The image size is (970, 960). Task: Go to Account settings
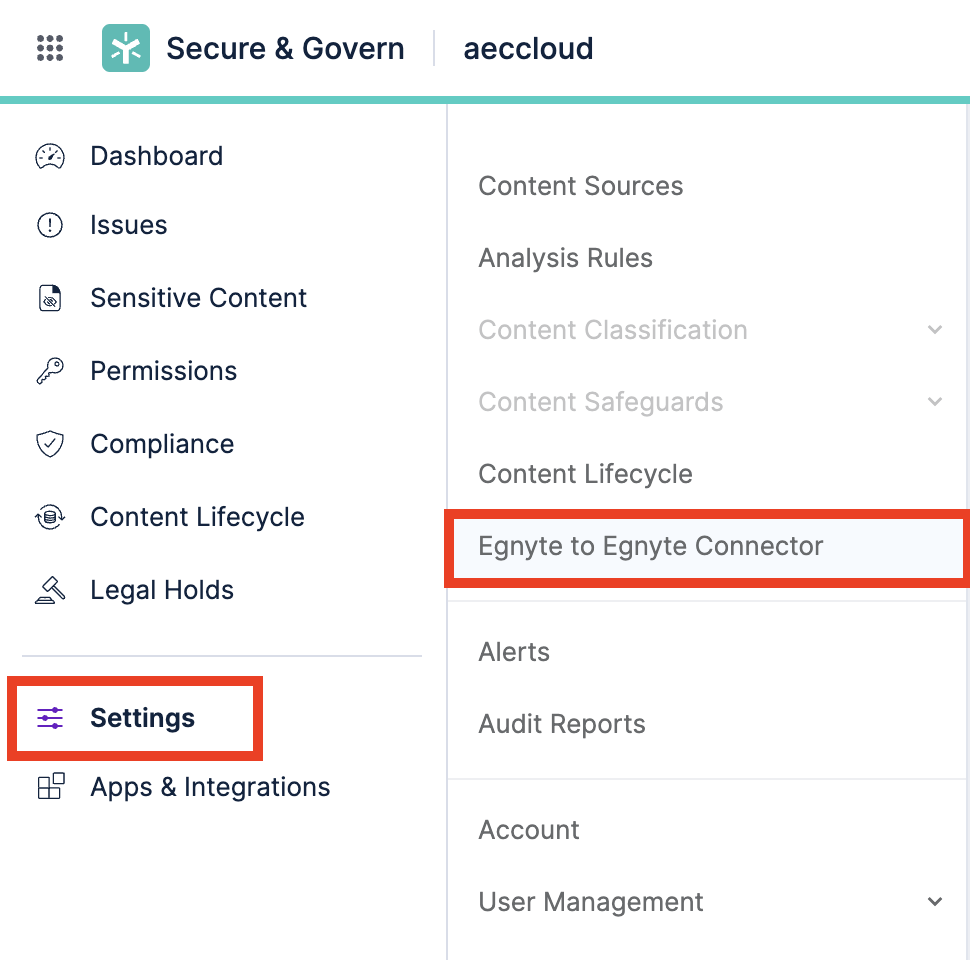tap(529, 830)
